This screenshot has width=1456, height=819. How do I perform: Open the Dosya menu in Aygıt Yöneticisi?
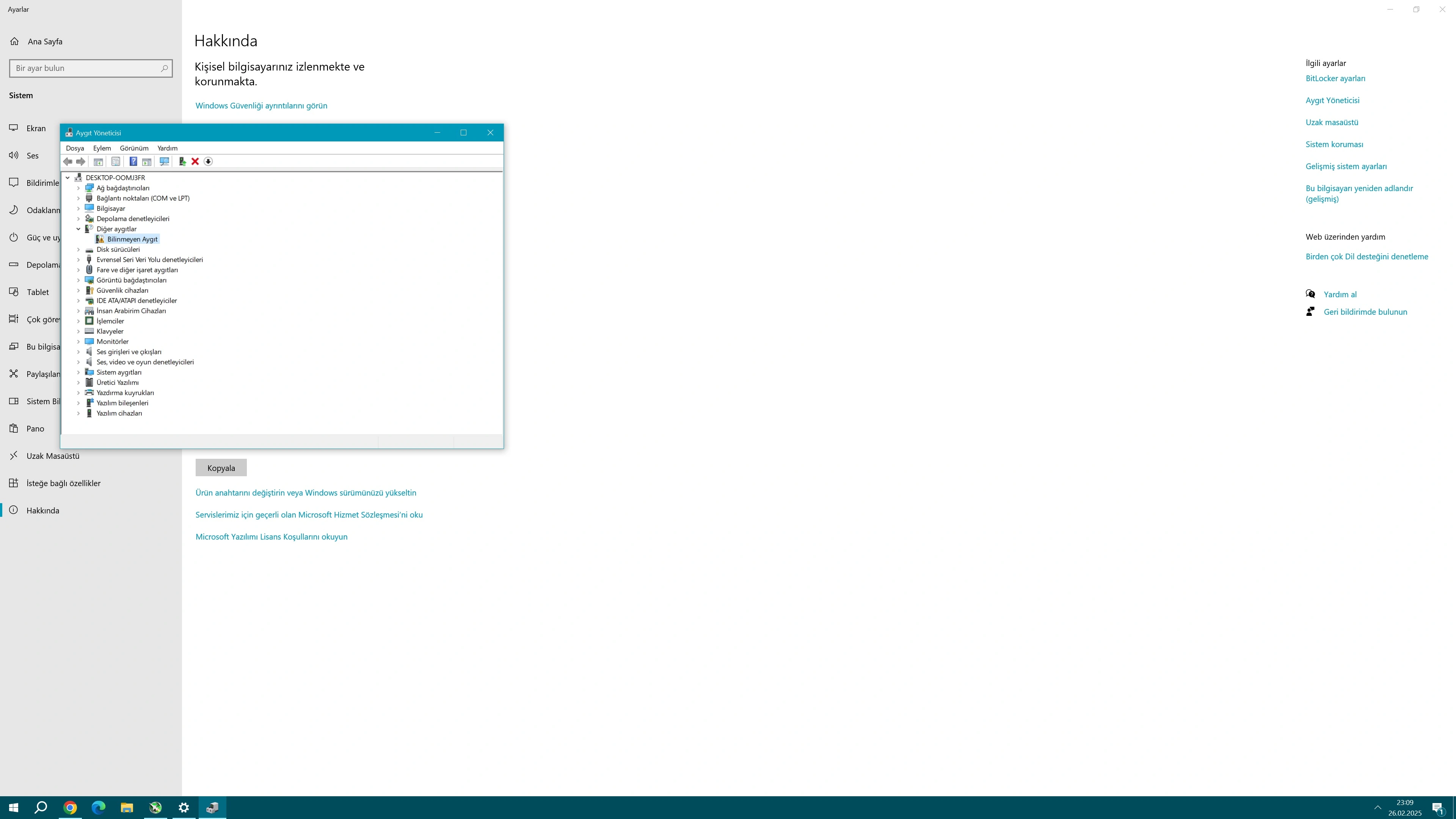point(75,148)
